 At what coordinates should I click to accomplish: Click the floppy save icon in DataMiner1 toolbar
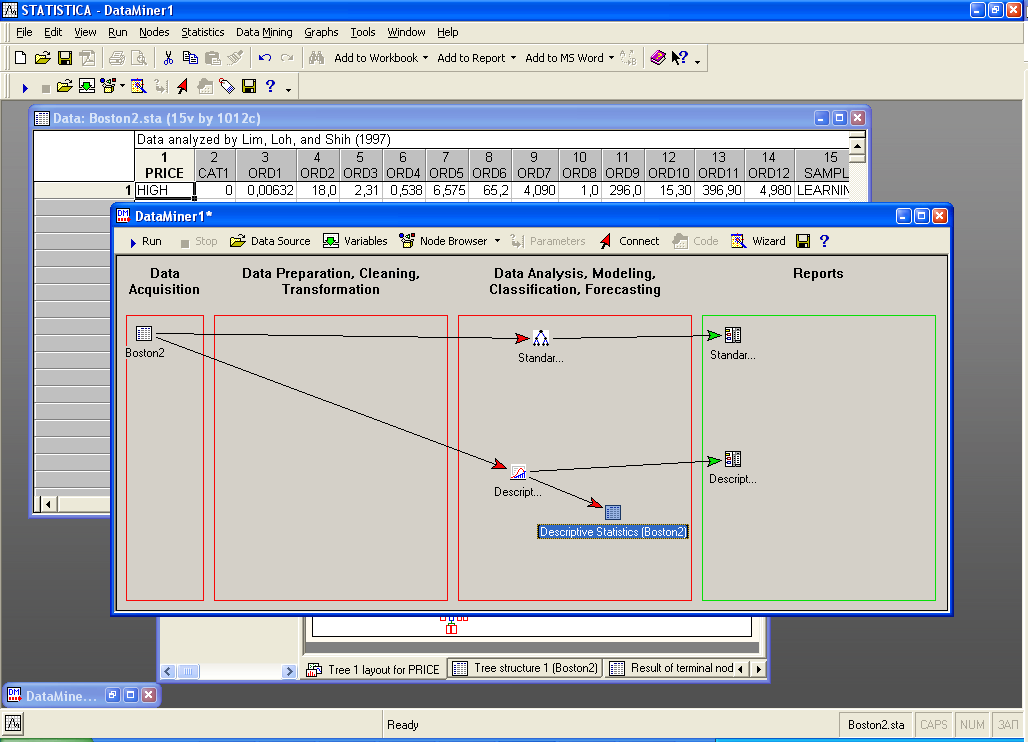pyautogui.click(x=803, y=241)
